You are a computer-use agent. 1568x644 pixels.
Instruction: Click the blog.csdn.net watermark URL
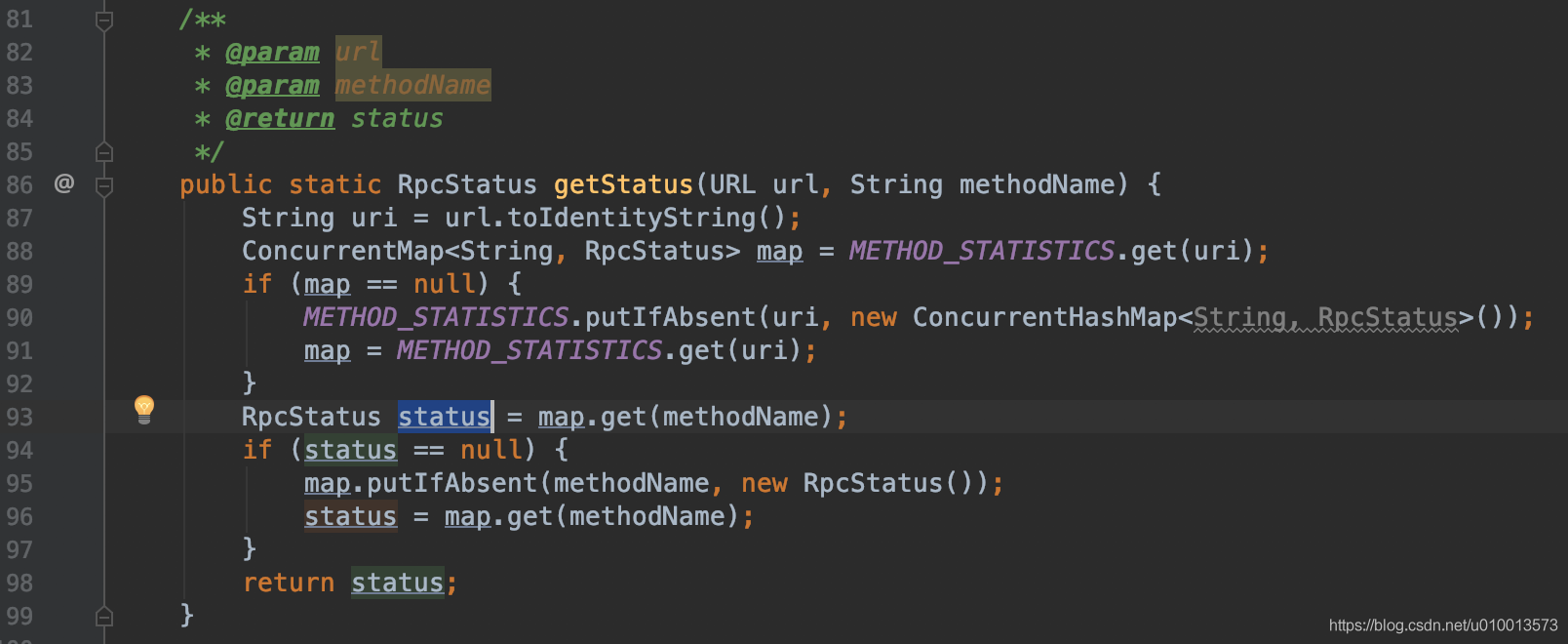[x=1442, y=625]
